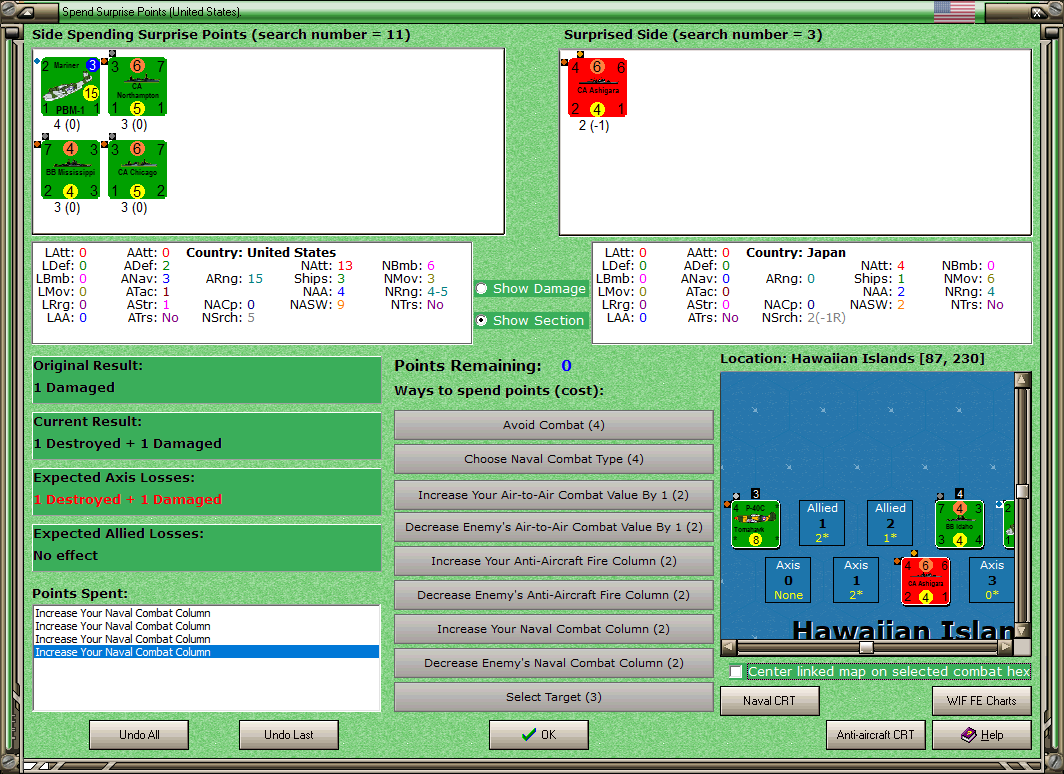Confirm with the OK button
This screenshot has width=1064, height=774.
[539, 735]
